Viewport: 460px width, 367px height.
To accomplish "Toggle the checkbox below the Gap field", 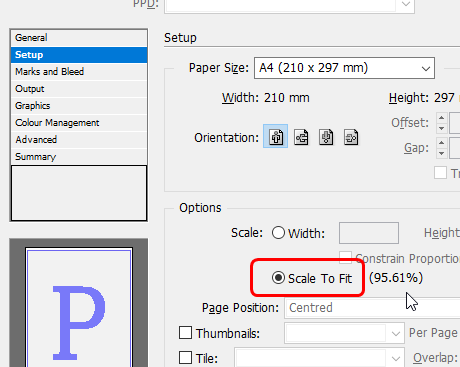I will point(440,173).
